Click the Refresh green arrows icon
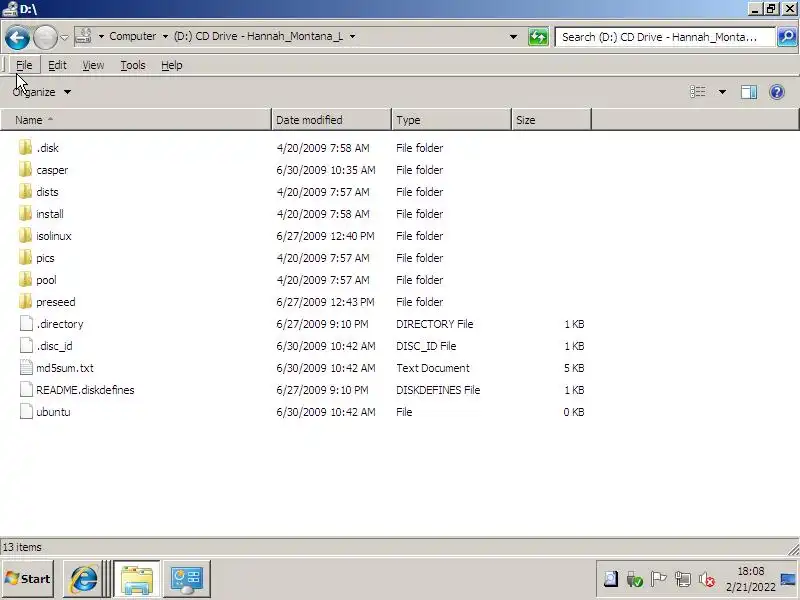The image size is (800, 600). (538, 37)
